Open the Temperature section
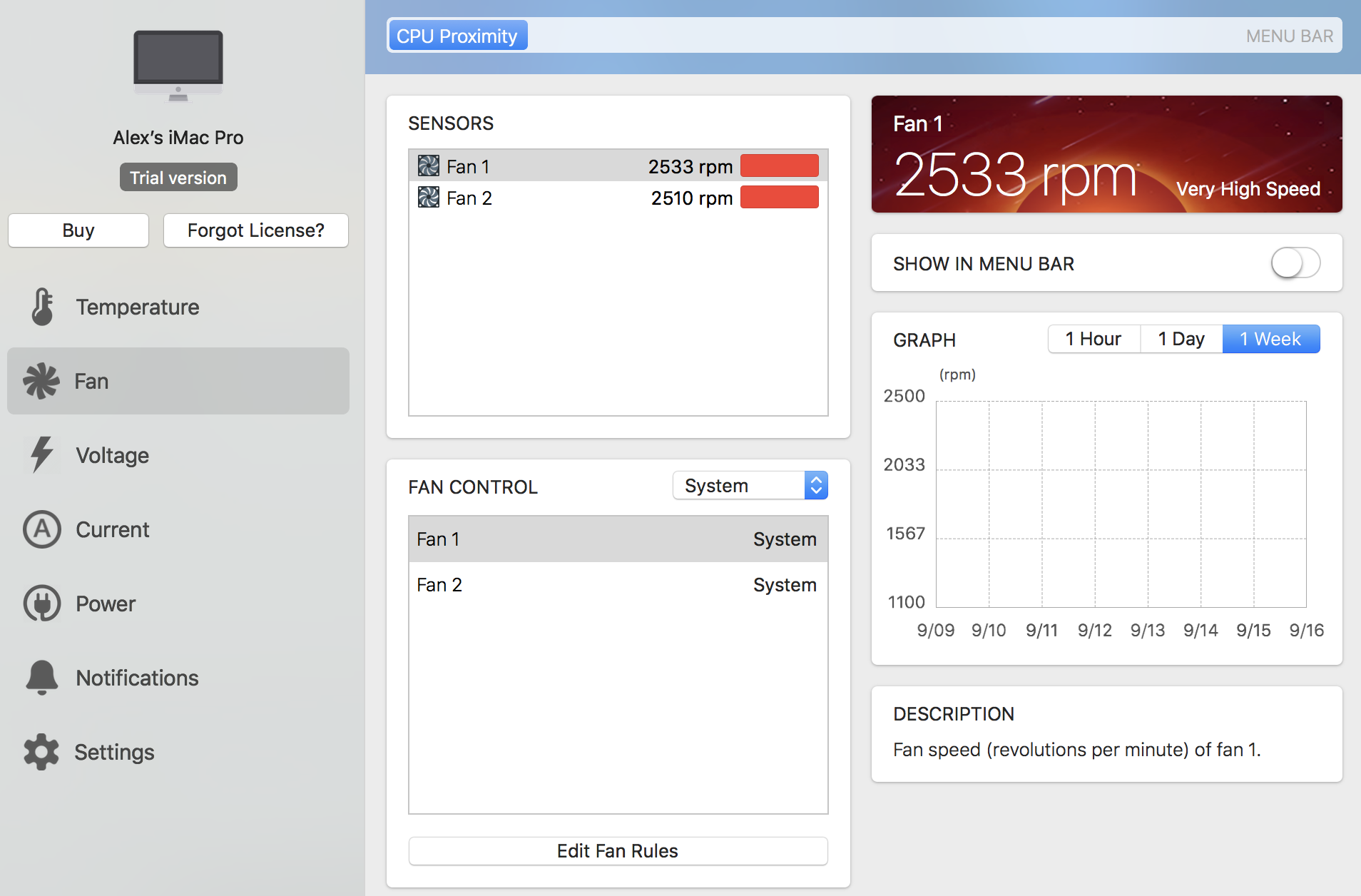The width and height of the screenshot is (1361, 896). click(x=178, y=307)
